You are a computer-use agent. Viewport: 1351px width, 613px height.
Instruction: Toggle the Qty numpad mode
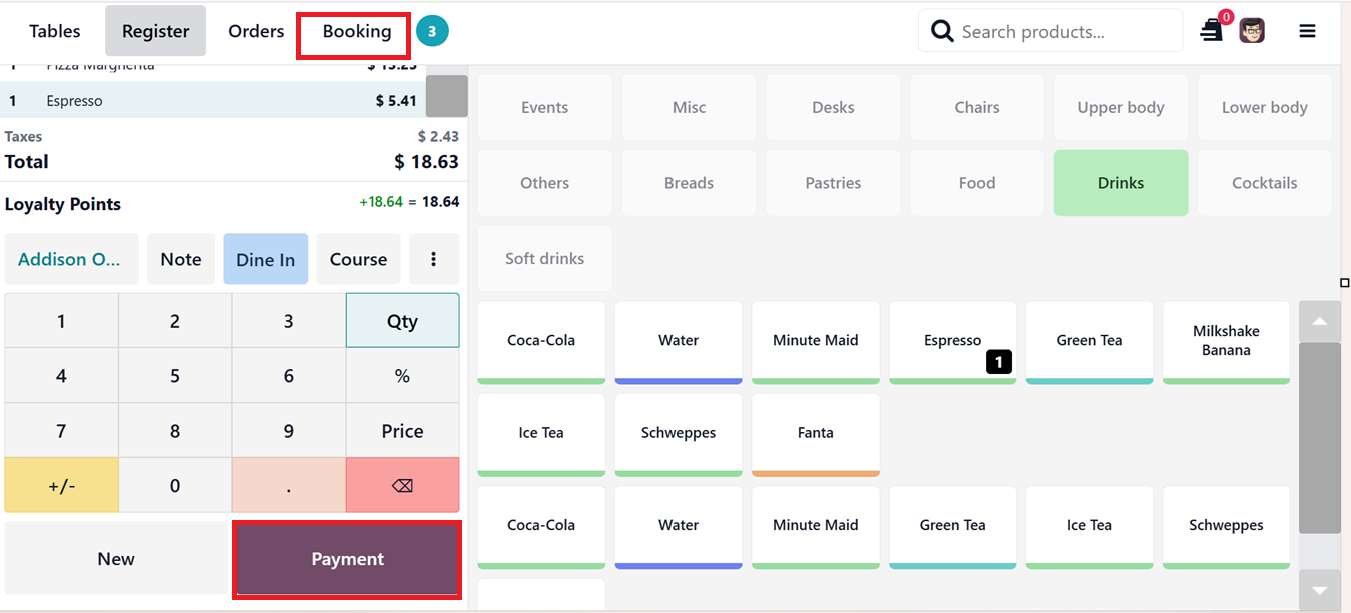[x=402, y=321]
